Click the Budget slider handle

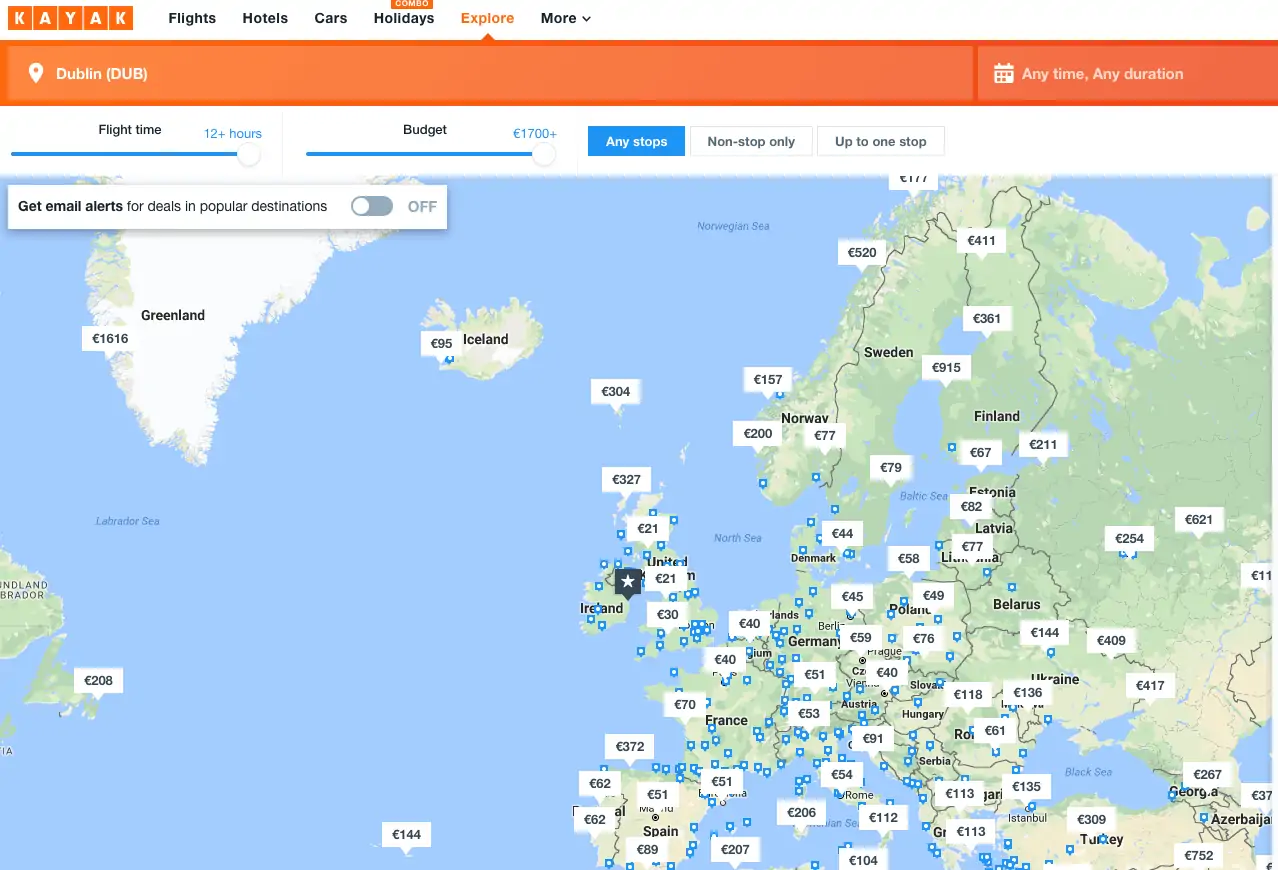544,154
